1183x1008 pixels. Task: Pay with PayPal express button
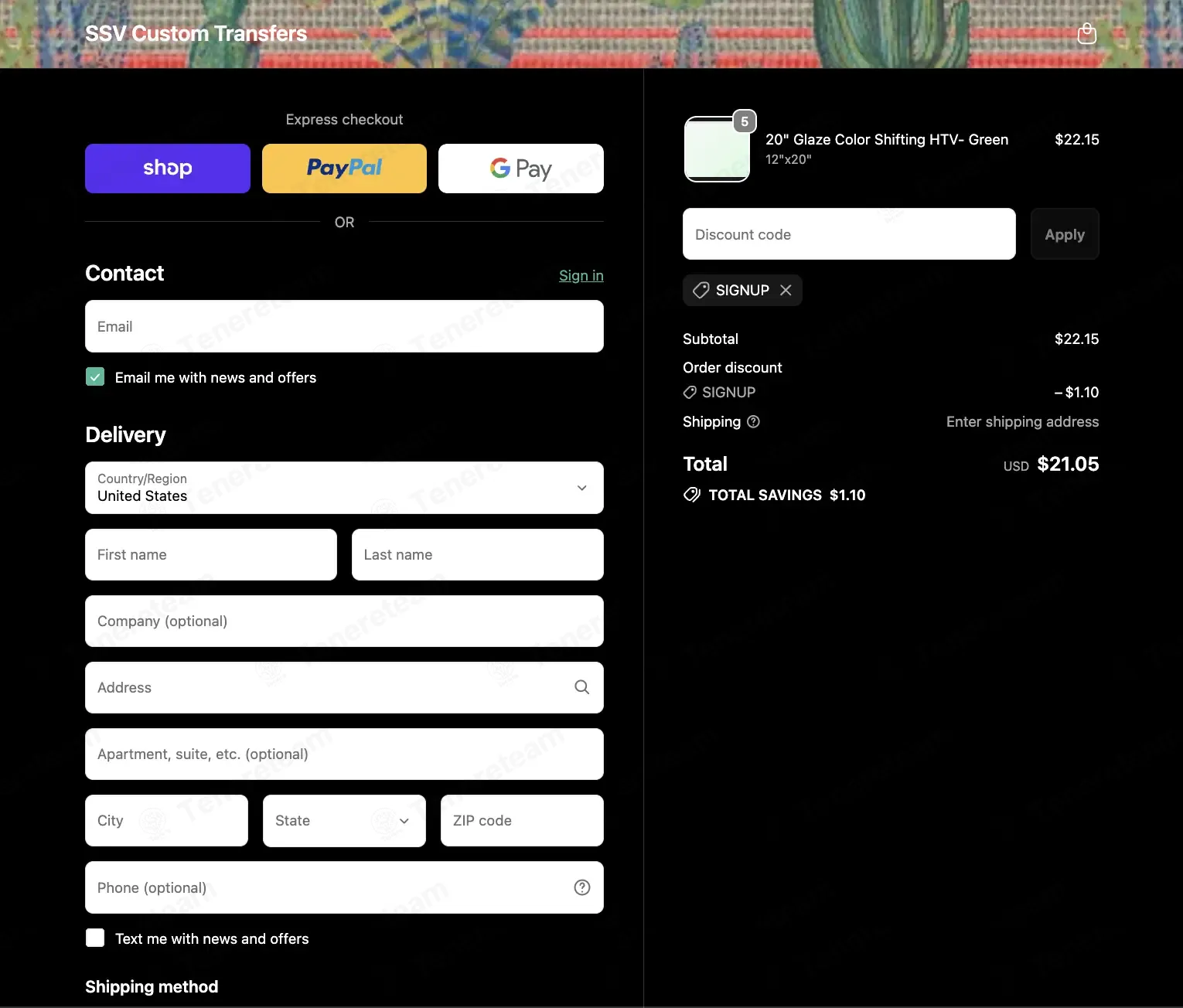(x=344, y=169)
